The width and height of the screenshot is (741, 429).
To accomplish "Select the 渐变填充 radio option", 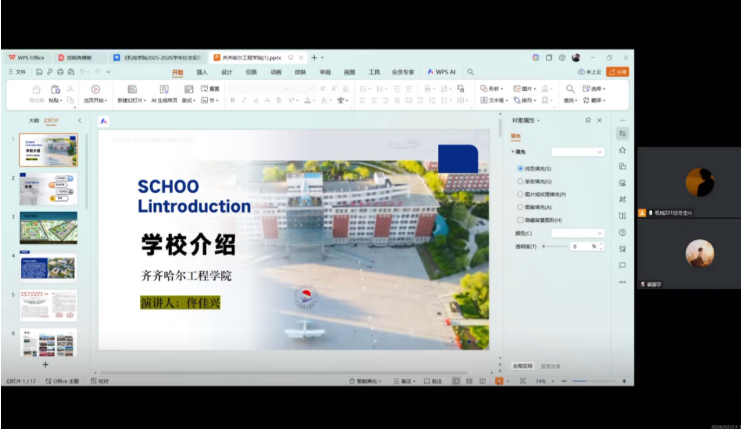I will click(x=521, y=181).
